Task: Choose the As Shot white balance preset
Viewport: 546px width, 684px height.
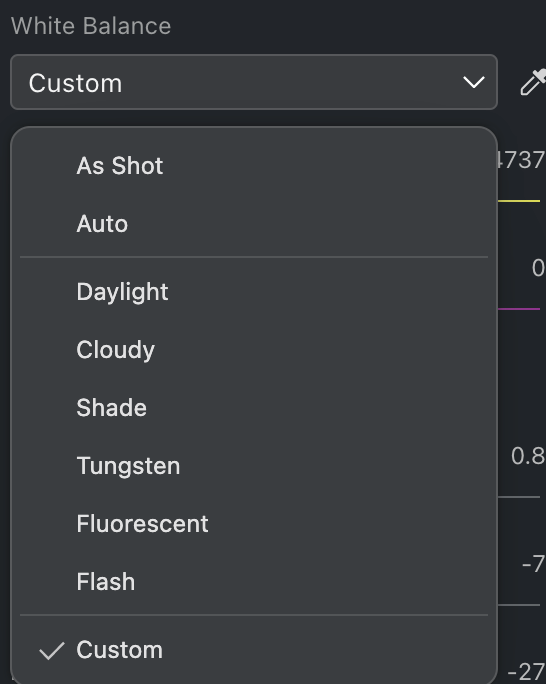Action: click(x=254, y=166)
